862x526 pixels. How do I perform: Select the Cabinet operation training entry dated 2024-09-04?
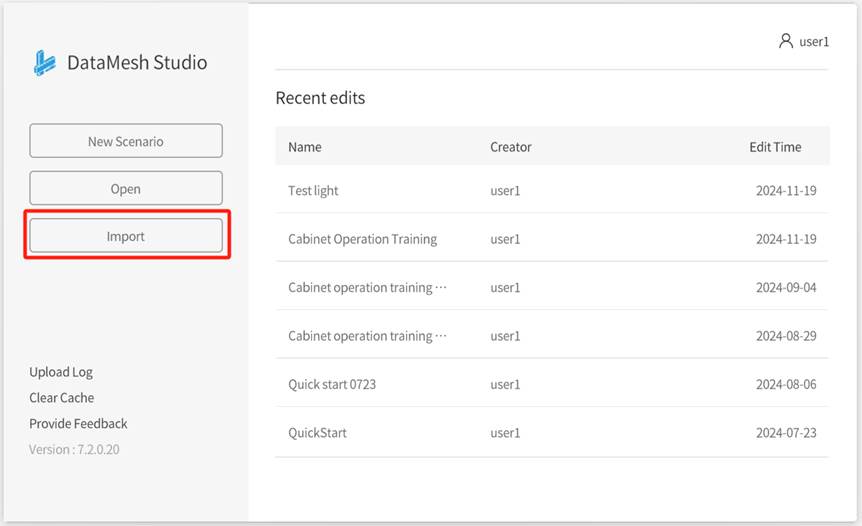pyautogui.click(x=367, y=288)
